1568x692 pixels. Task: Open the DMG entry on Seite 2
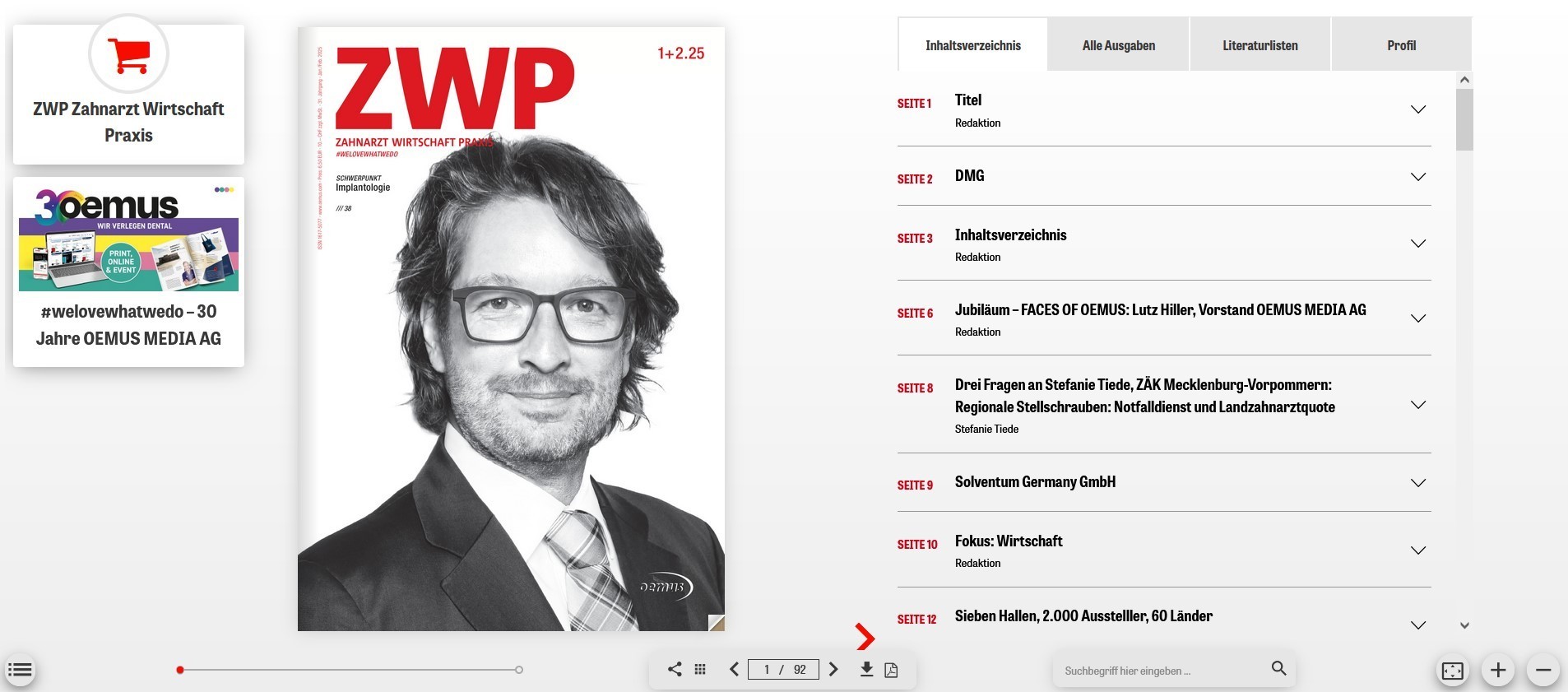(969, 175)
